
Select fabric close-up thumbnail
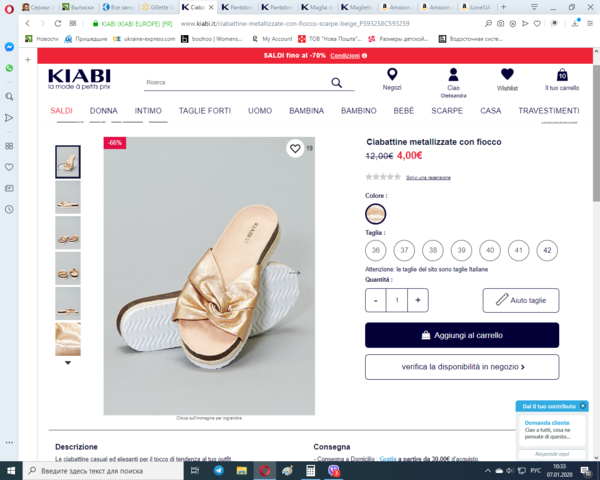[x=68, y=339]
